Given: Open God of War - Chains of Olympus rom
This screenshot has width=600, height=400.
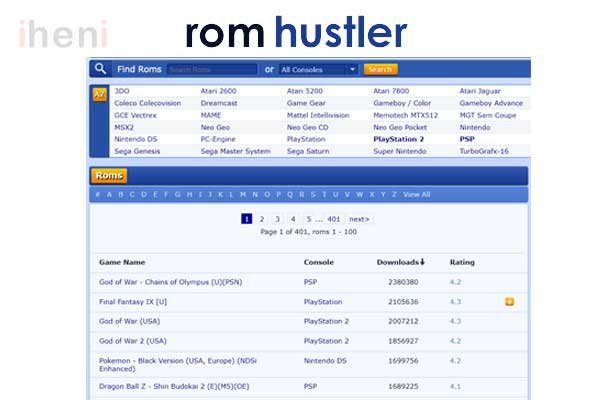Looking at the screenshot, I should pos(170,282).
